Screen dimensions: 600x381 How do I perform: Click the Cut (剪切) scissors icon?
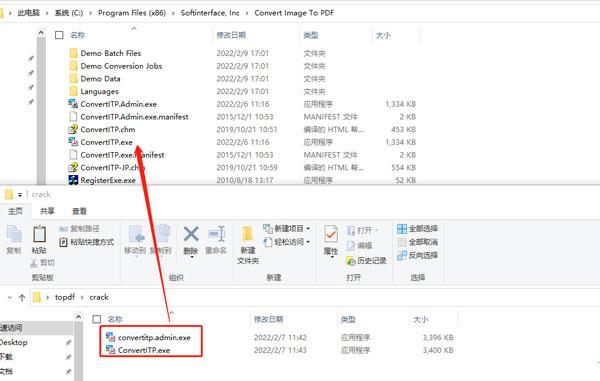tap(34, 263)
